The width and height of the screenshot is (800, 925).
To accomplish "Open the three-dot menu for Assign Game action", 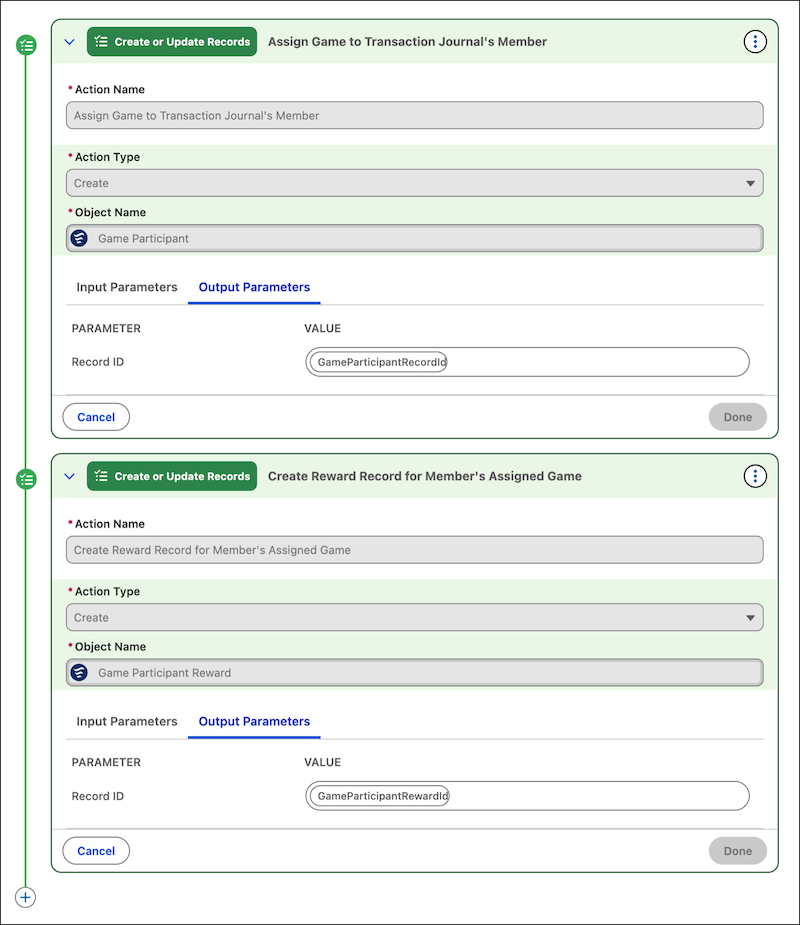I will pyautogui.click(x=755, y=42).
